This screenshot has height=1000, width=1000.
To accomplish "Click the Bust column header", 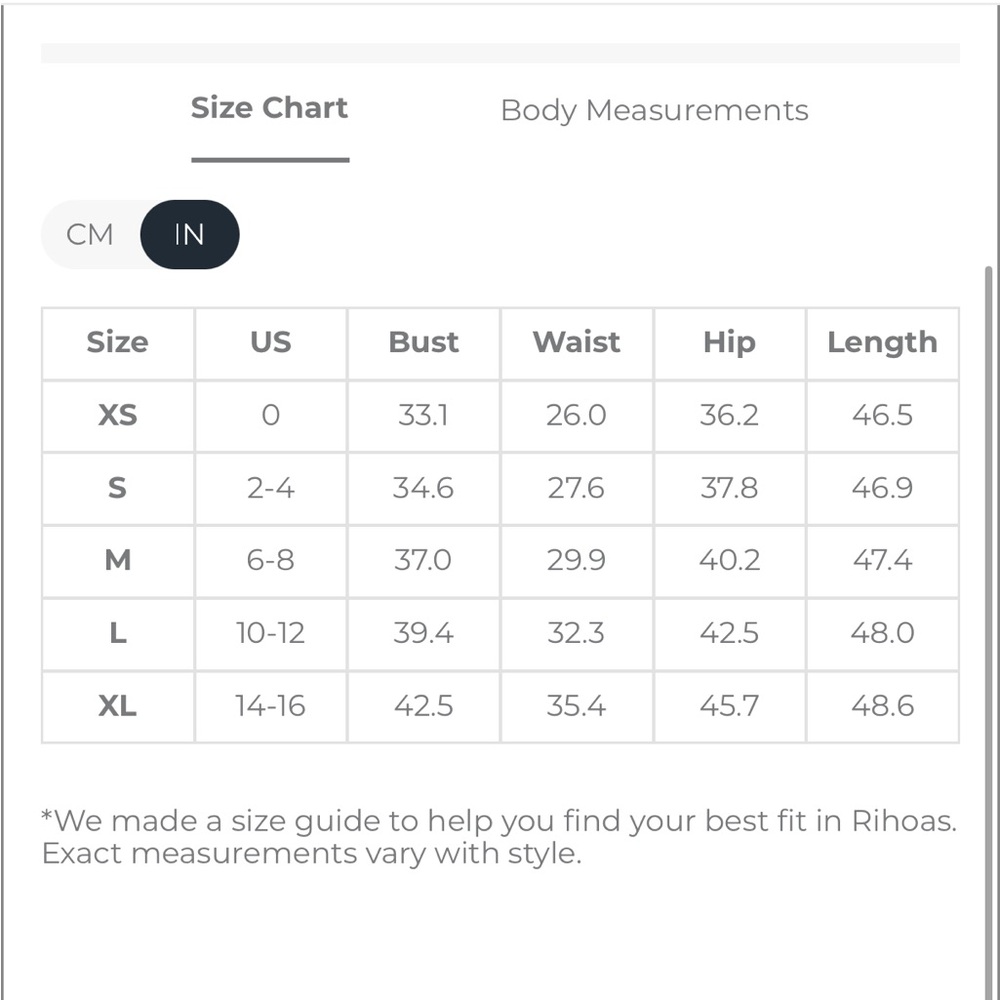I will point(423,343).
